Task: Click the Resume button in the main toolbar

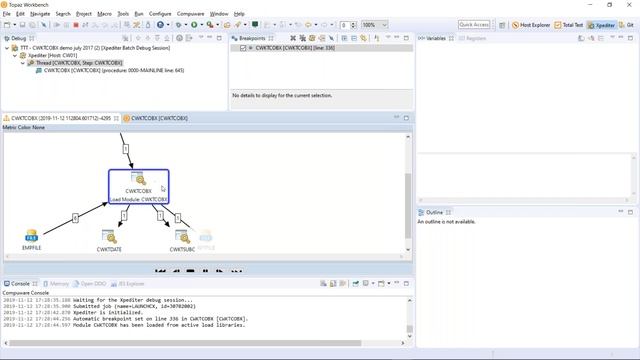Action: click(x=57, y=25)
